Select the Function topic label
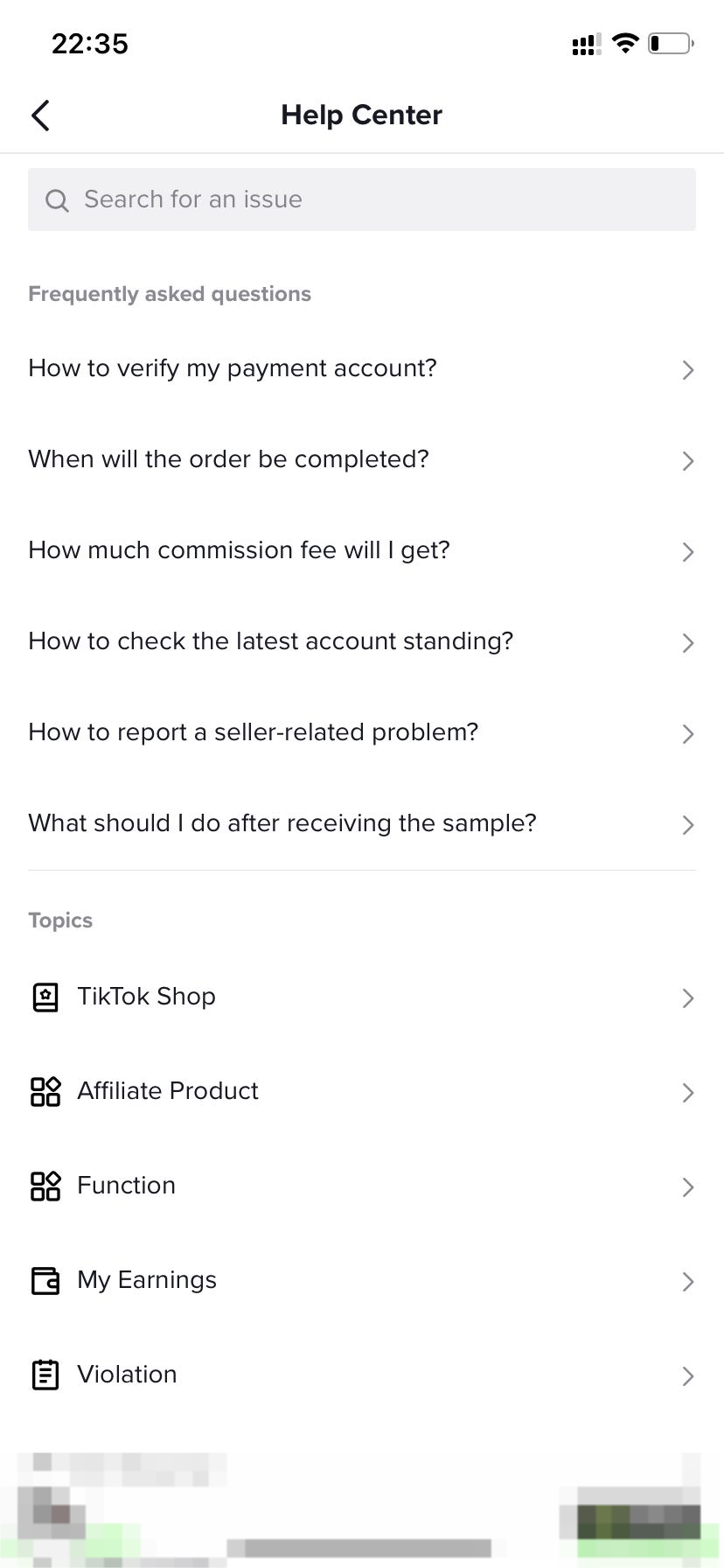 (x=127, y=1186)
